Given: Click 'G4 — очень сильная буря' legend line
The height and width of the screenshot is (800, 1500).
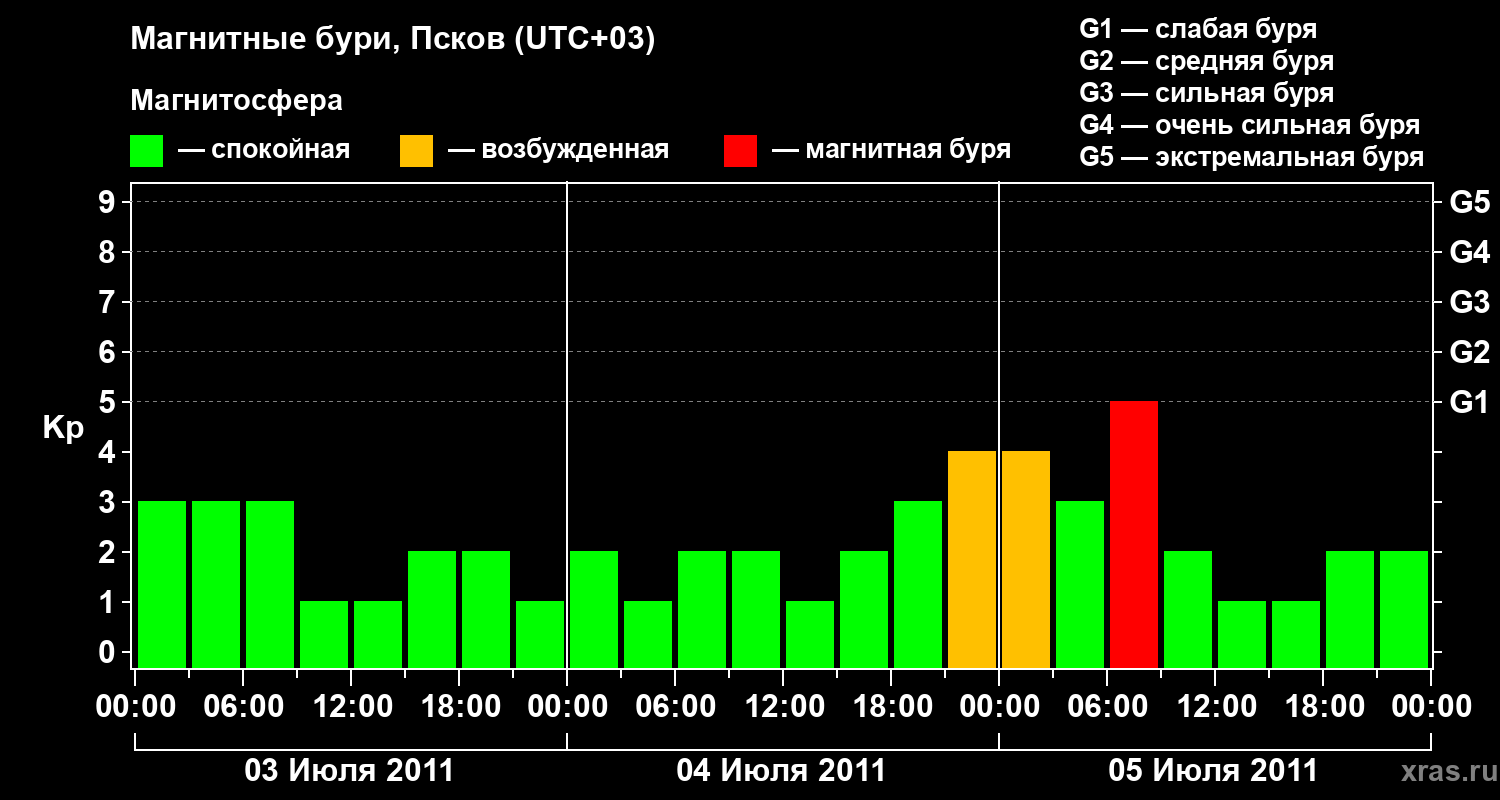Looking at the screenshot, I should click(x=1250, y=125).
